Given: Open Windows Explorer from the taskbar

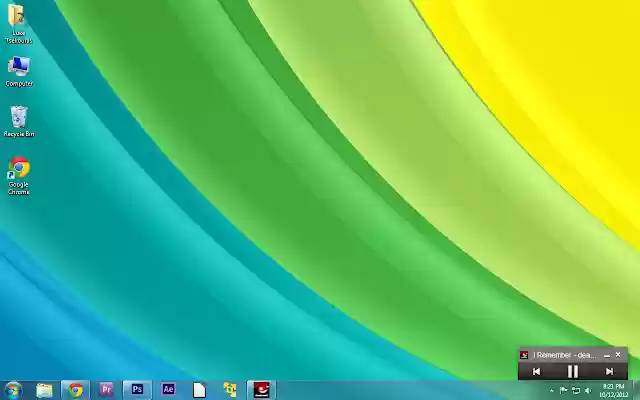Looking at the screenshot, I should 44,390.
